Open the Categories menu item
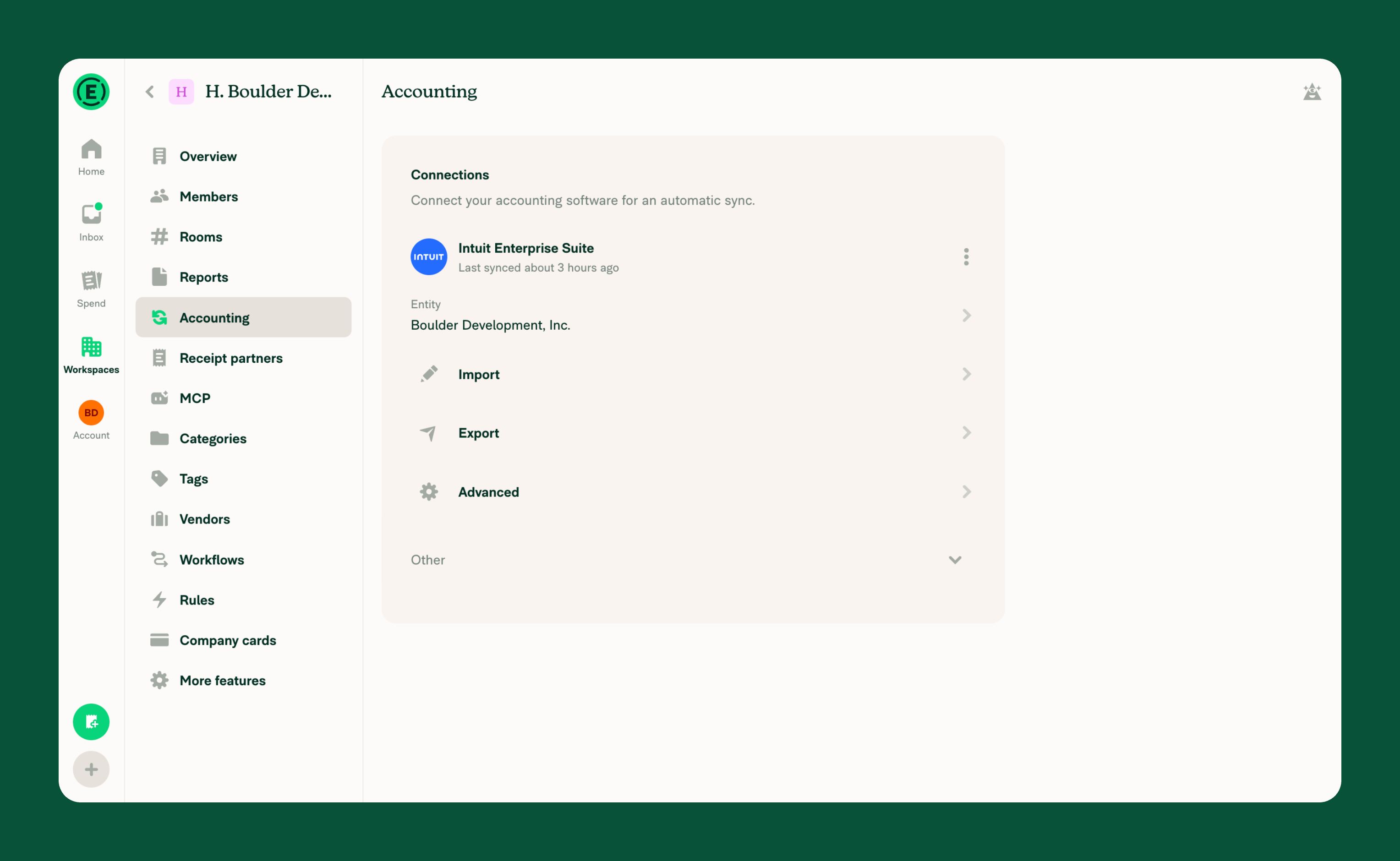The width and height of the screenshot is (1400, 861). [x=243, y=438]
